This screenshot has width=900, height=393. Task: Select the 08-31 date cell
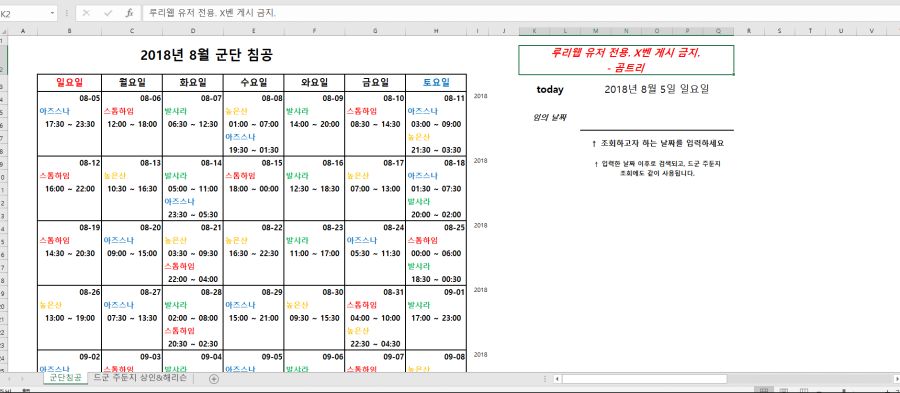375,292
